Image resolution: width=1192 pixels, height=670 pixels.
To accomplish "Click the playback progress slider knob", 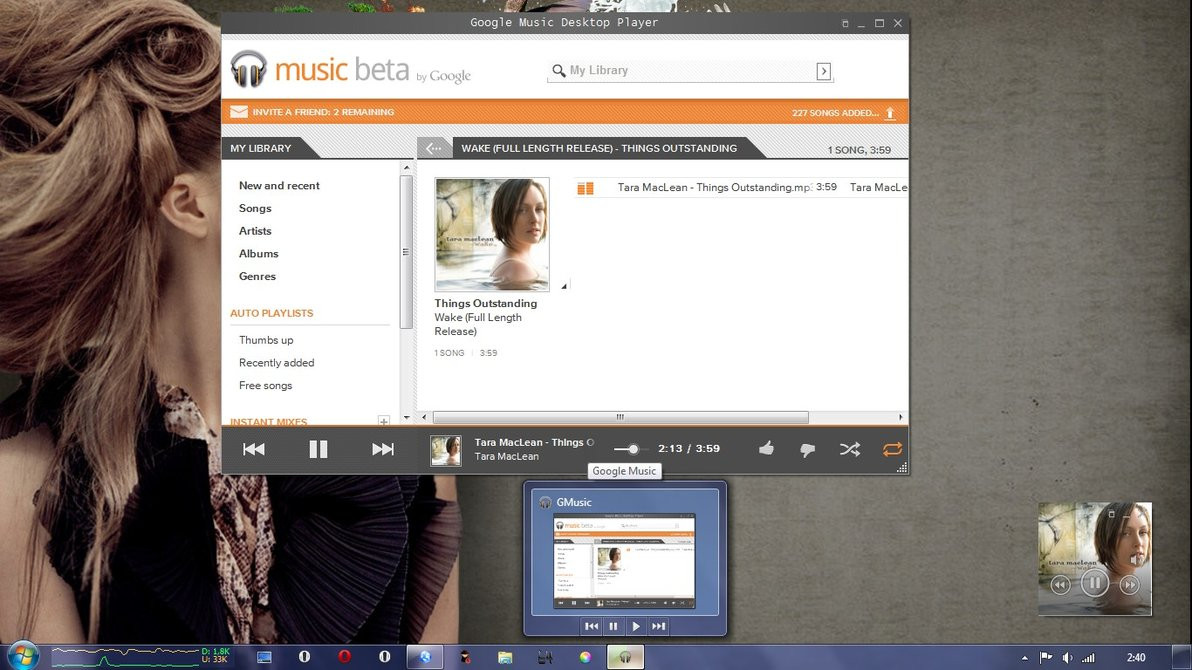I will click(633, 449).
